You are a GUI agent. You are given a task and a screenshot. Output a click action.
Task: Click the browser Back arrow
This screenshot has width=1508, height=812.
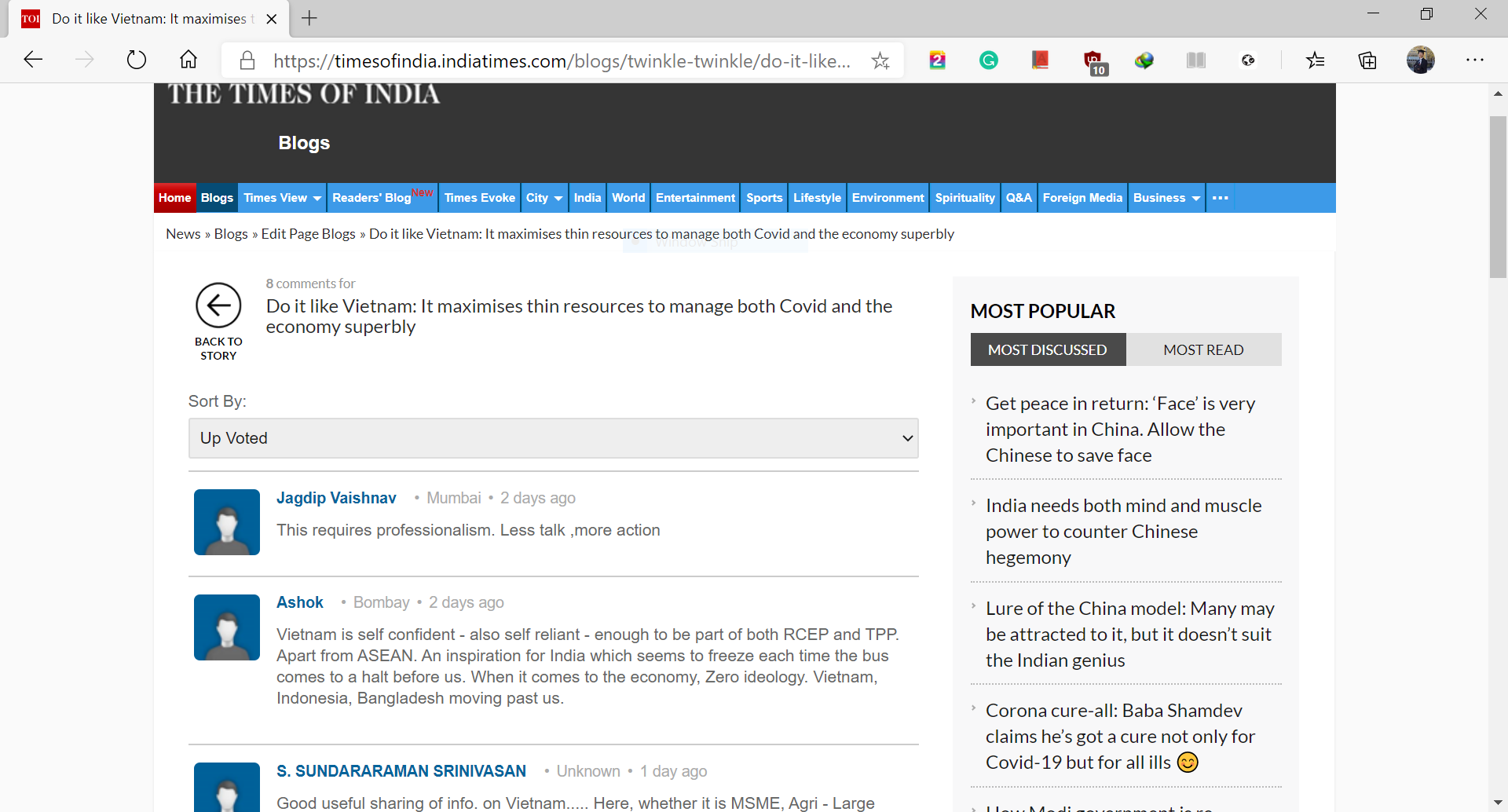[33, 60]
